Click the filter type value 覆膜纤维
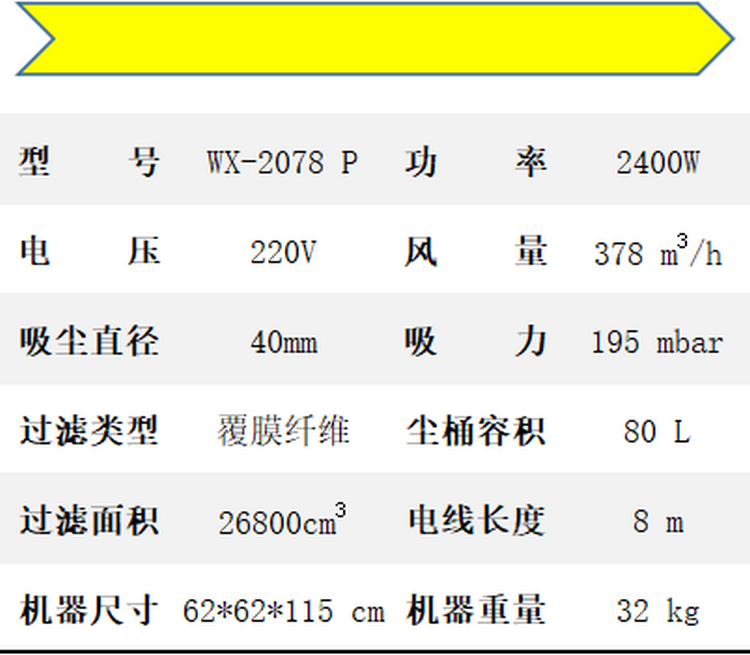Image resolution: width=750 pixels, height=655 pixels. [283, 431]
